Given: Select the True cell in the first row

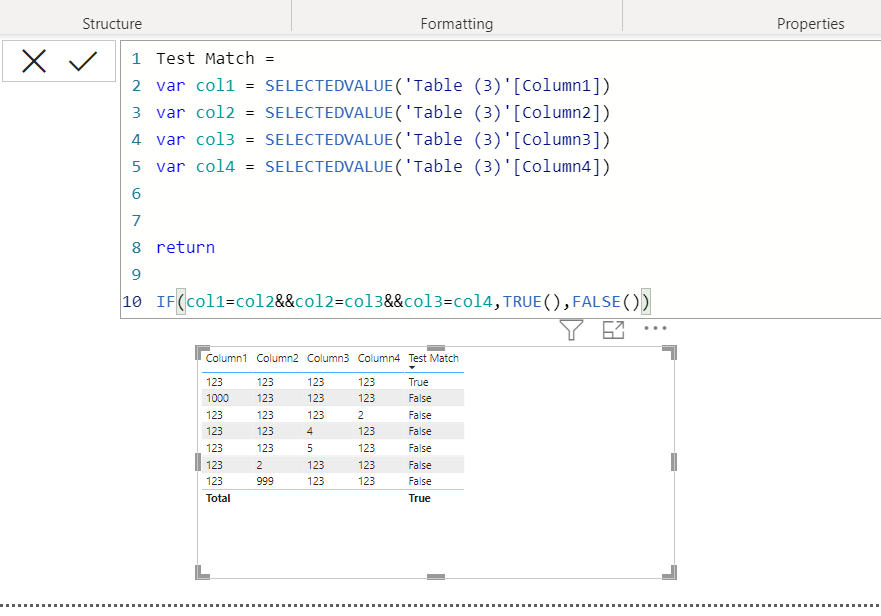Looking at the screenshot, I should 419,382.
